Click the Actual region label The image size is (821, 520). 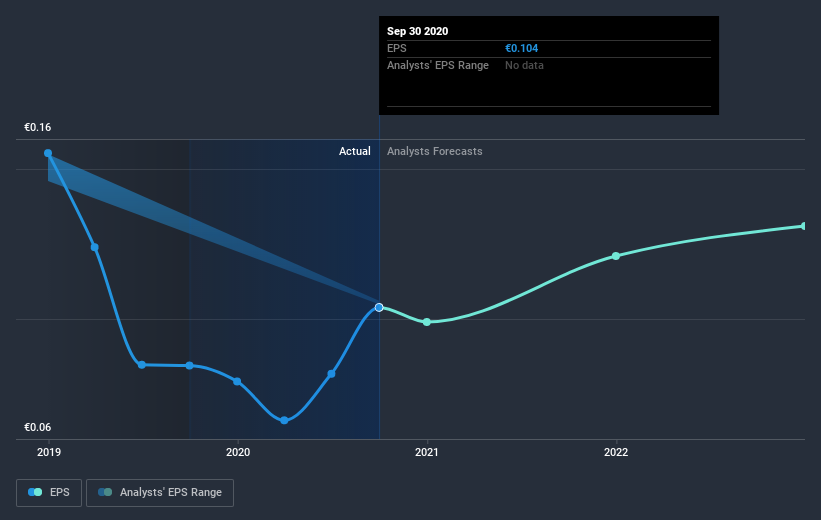point(354,151)
